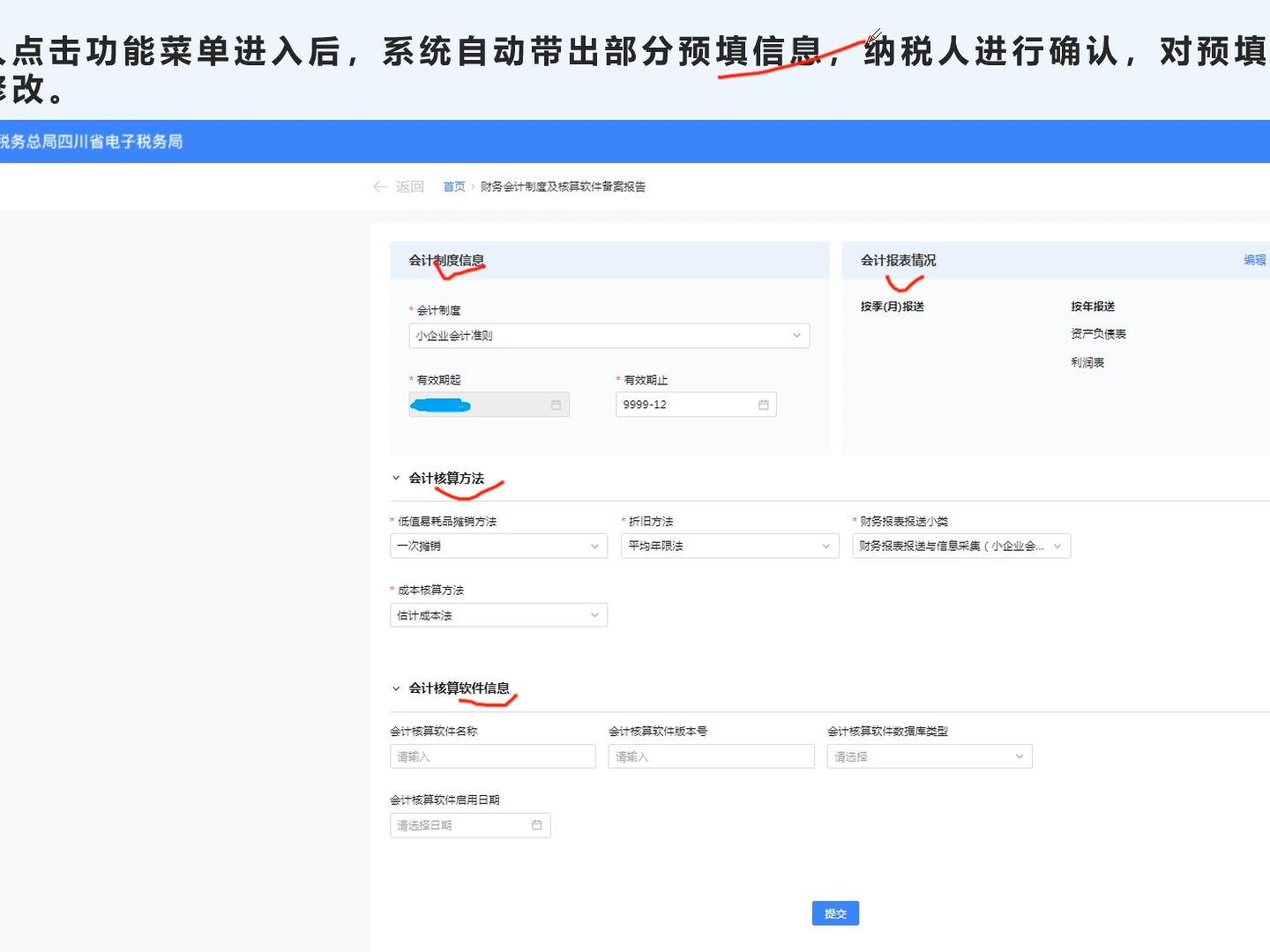Image resolution: width=1270 pixels, height=952 pixels.
Task: Click the 有效期止 date field 9999-12
Action: 696,405
